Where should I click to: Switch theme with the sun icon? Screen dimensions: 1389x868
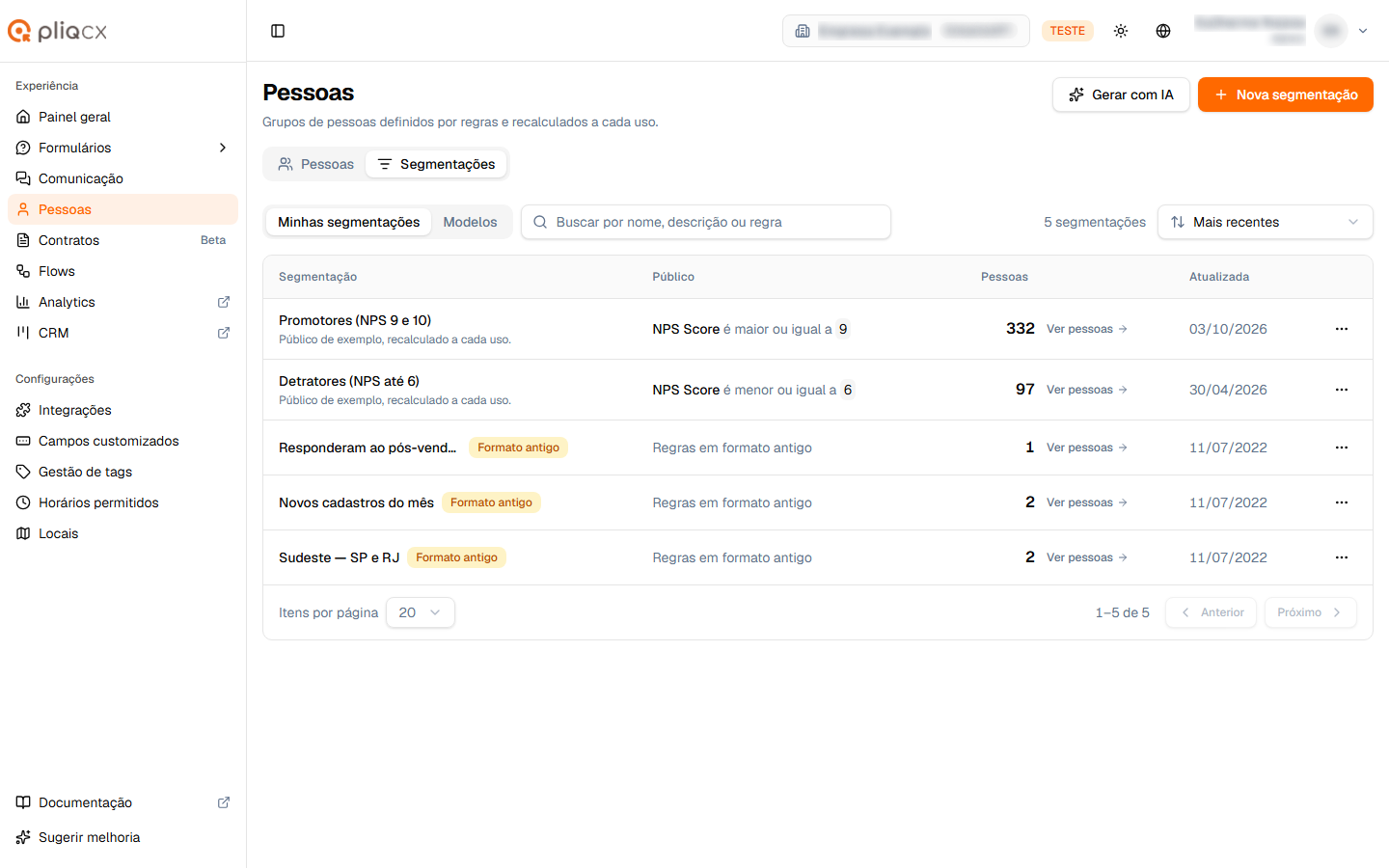[x=1121, y=31]
